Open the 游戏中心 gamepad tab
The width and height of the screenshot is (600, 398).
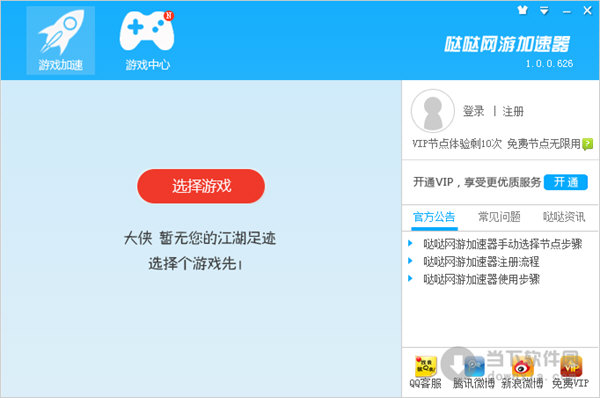147,40
